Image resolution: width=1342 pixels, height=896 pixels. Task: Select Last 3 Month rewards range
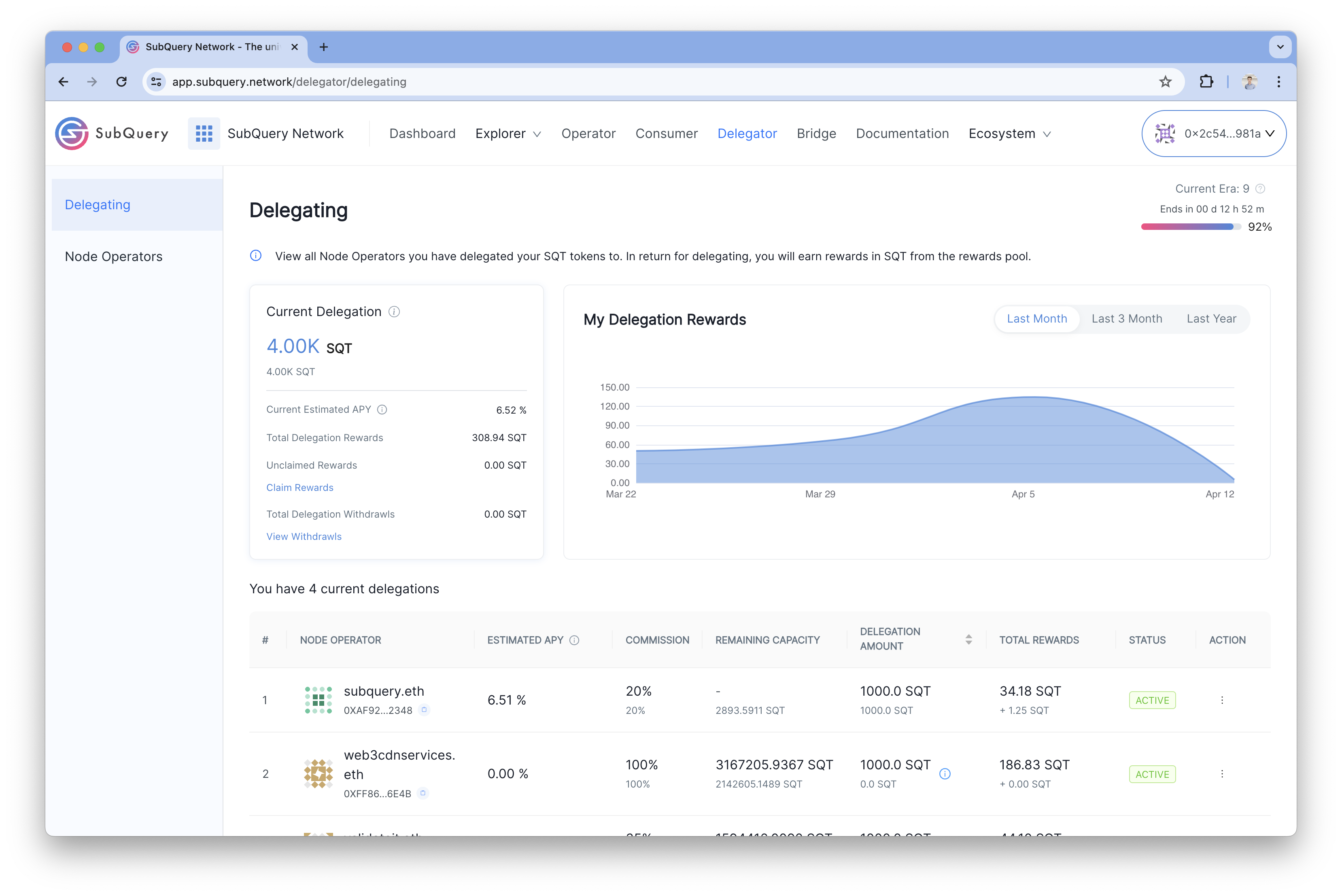pyautogui.click(x=1127, y=318)
